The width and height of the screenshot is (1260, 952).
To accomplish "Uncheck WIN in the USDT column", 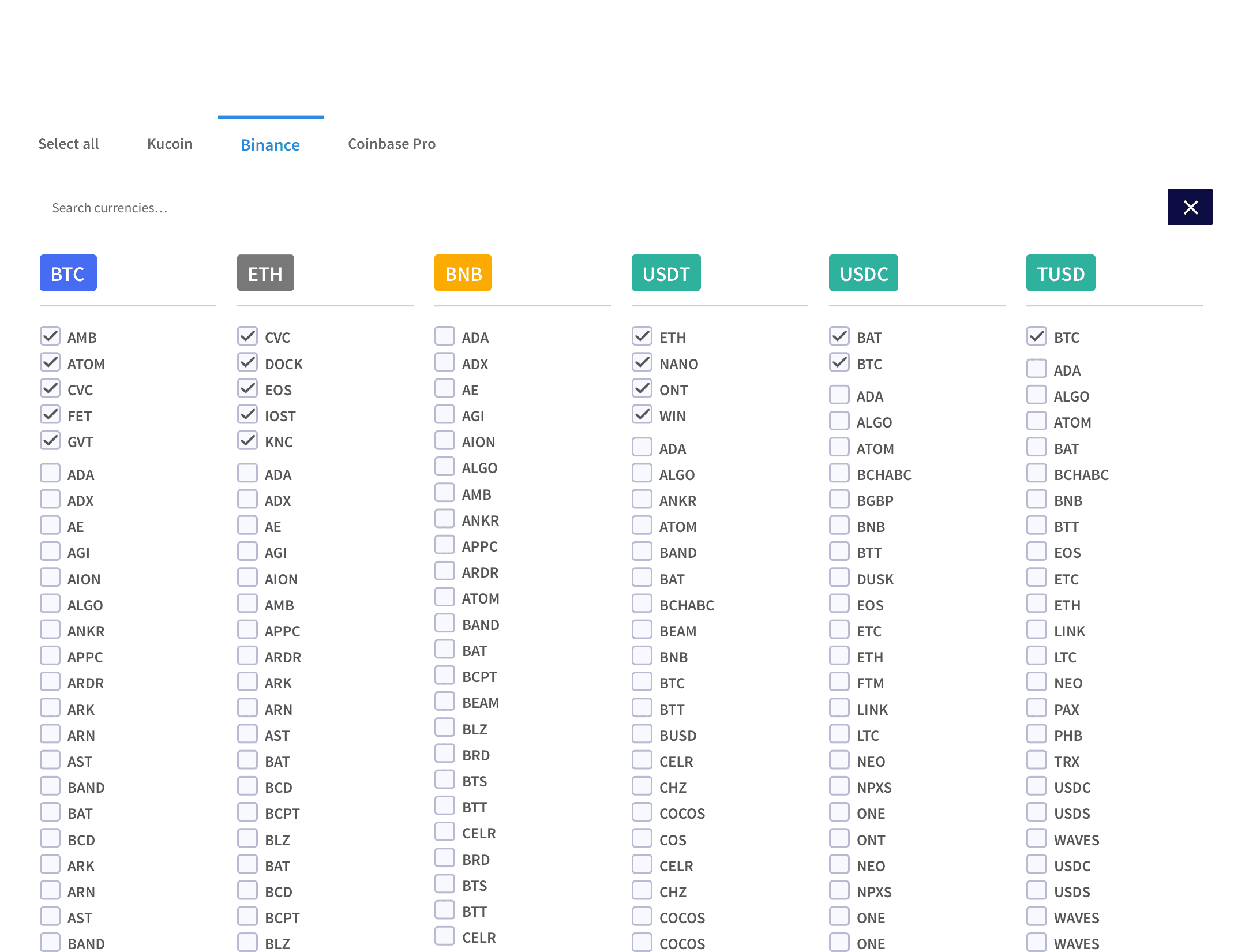I will coord(642,414).
